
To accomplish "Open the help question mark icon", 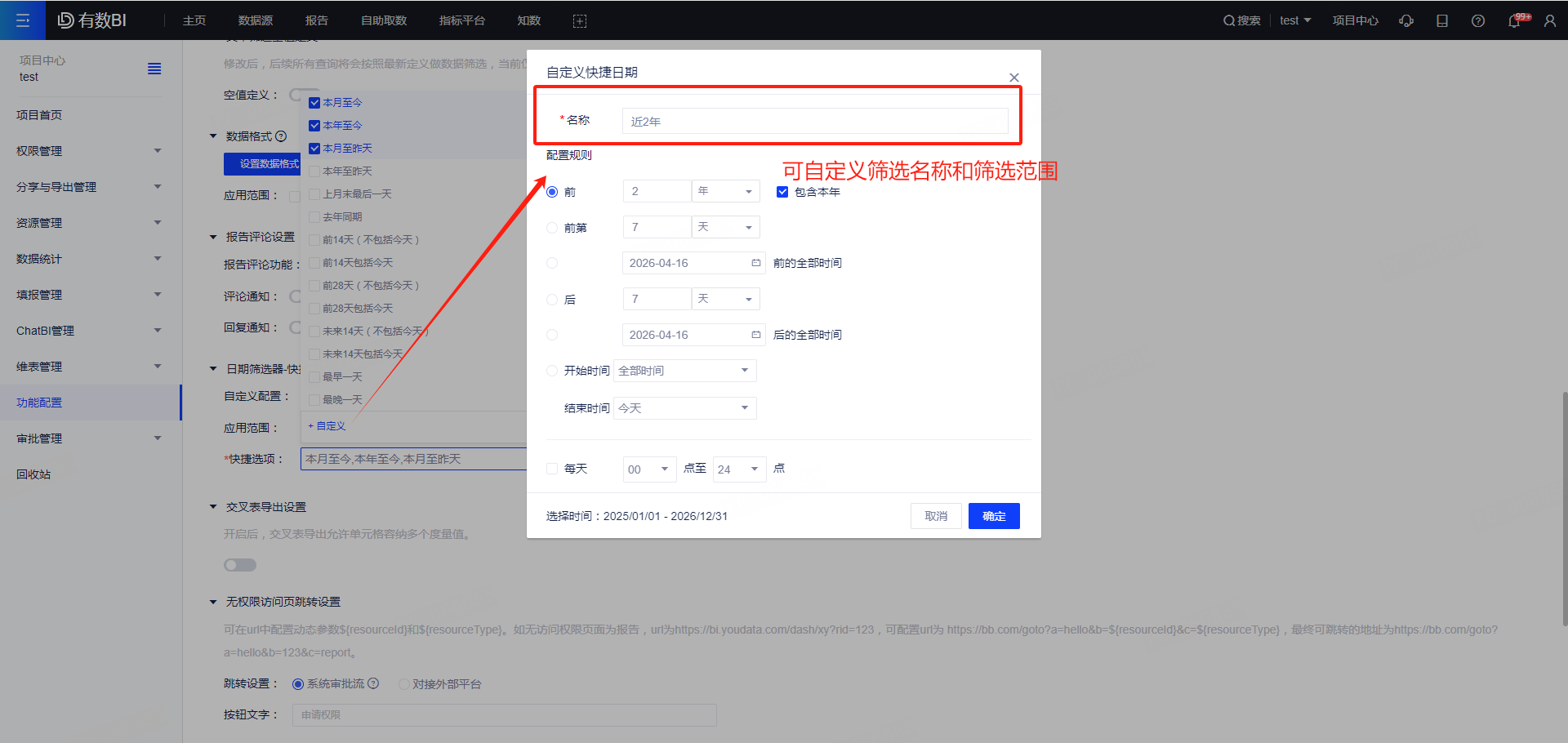I will (x=1478, y=20).
